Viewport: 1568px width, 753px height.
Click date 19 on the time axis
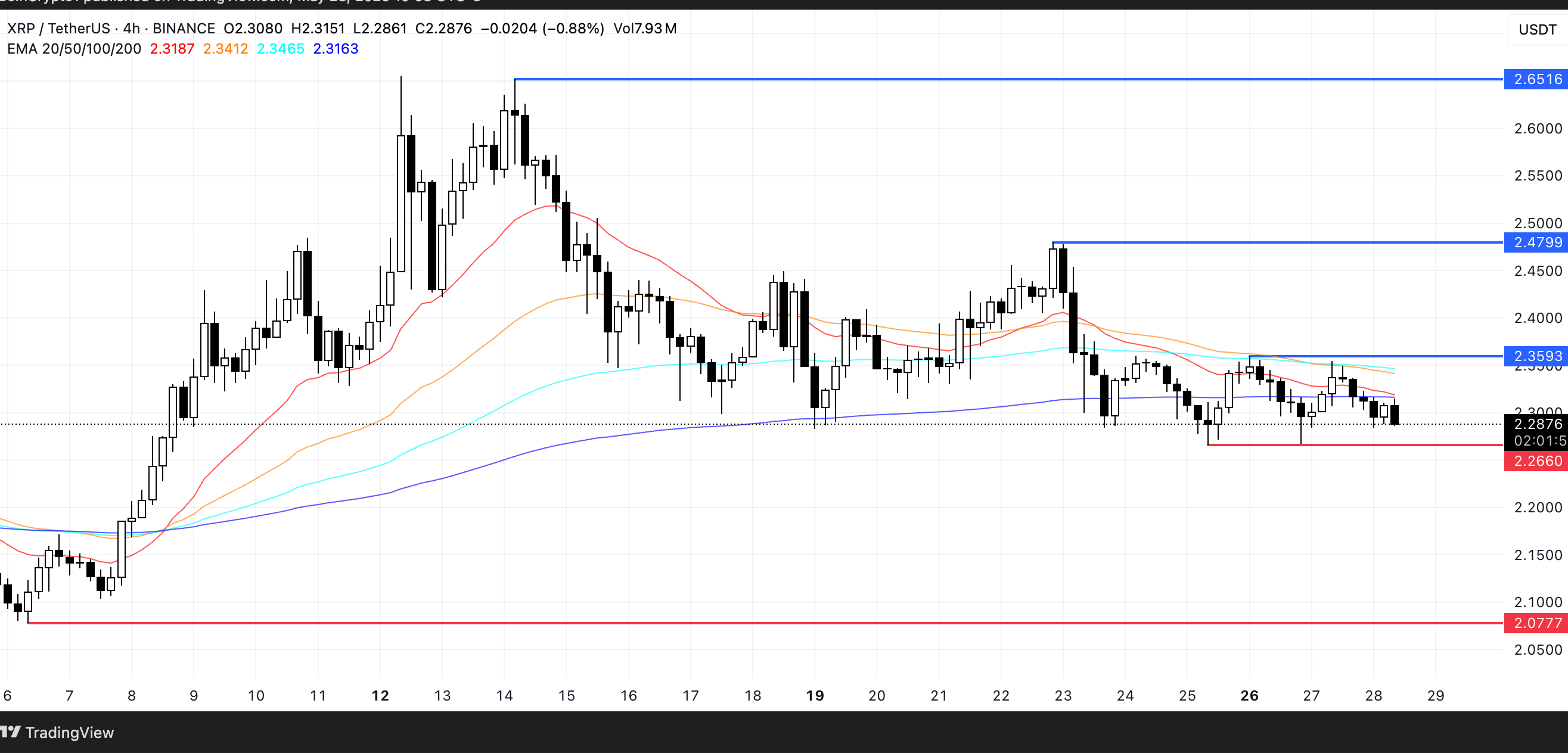[x=815, y=695]
